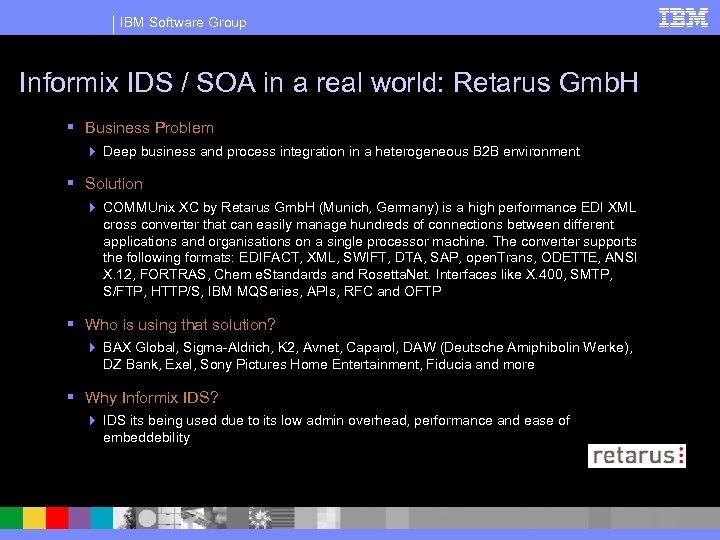Click the line starting 'cross converter that can'
The image size is (720, 540).
[359, 225]
